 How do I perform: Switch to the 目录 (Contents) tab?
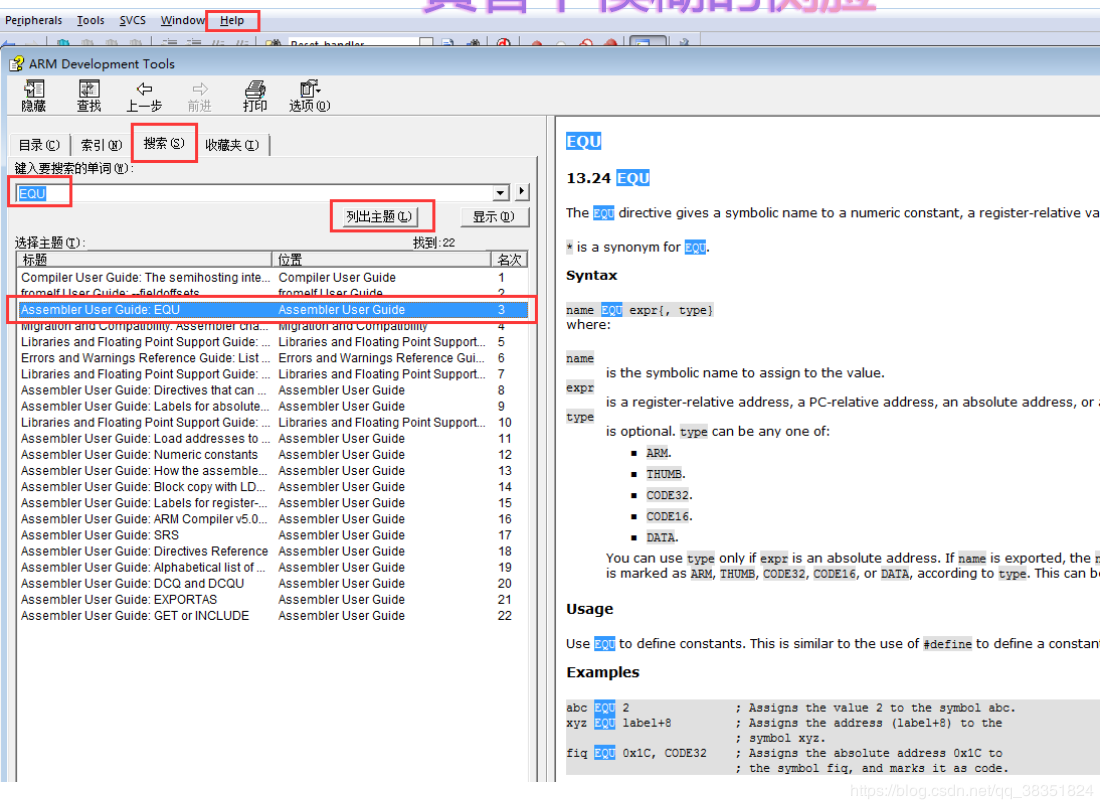click(39, 145)
